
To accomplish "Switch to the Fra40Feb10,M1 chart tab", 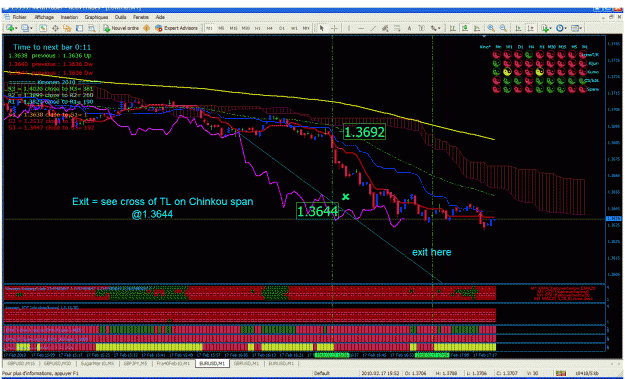I will click(x=173, y=363).
